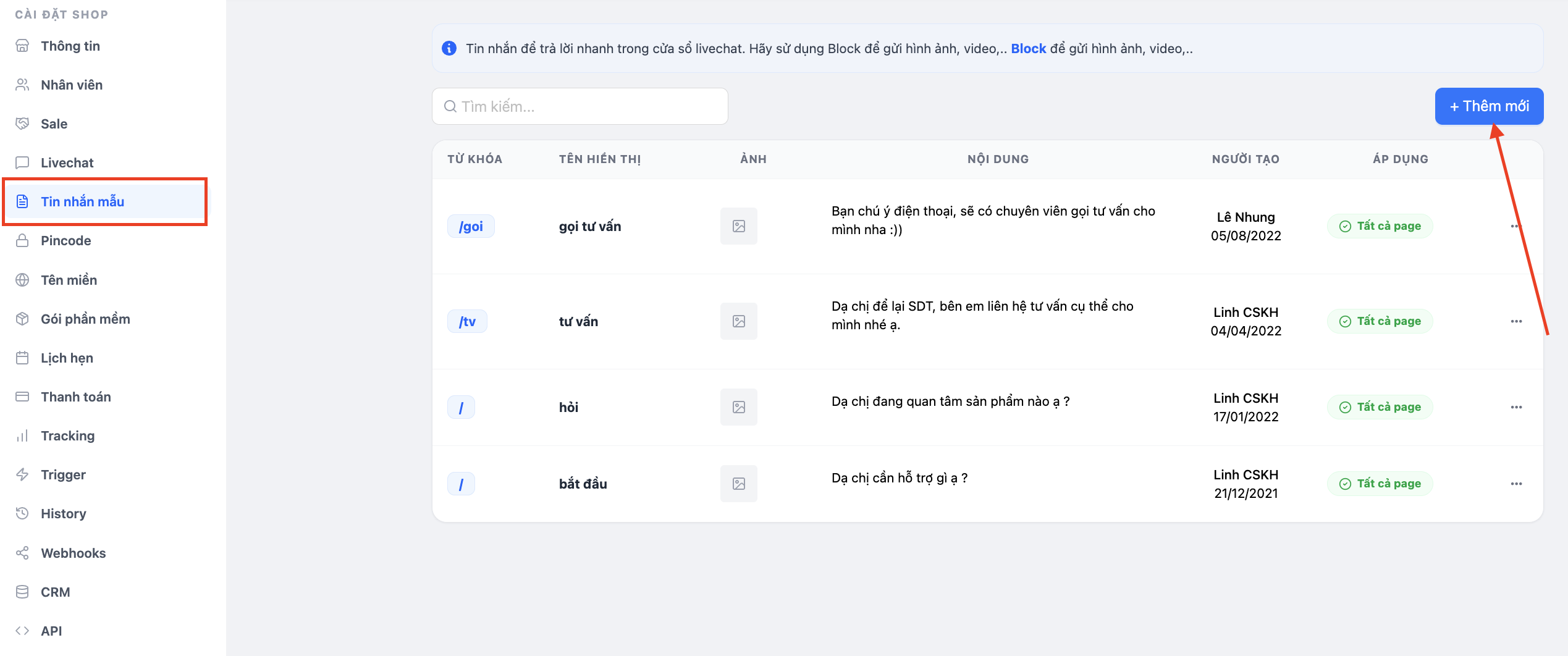This screenshot has width=1568, height=656.
Task: Open options menu for hỏi row
Action: coord(1516,407)
